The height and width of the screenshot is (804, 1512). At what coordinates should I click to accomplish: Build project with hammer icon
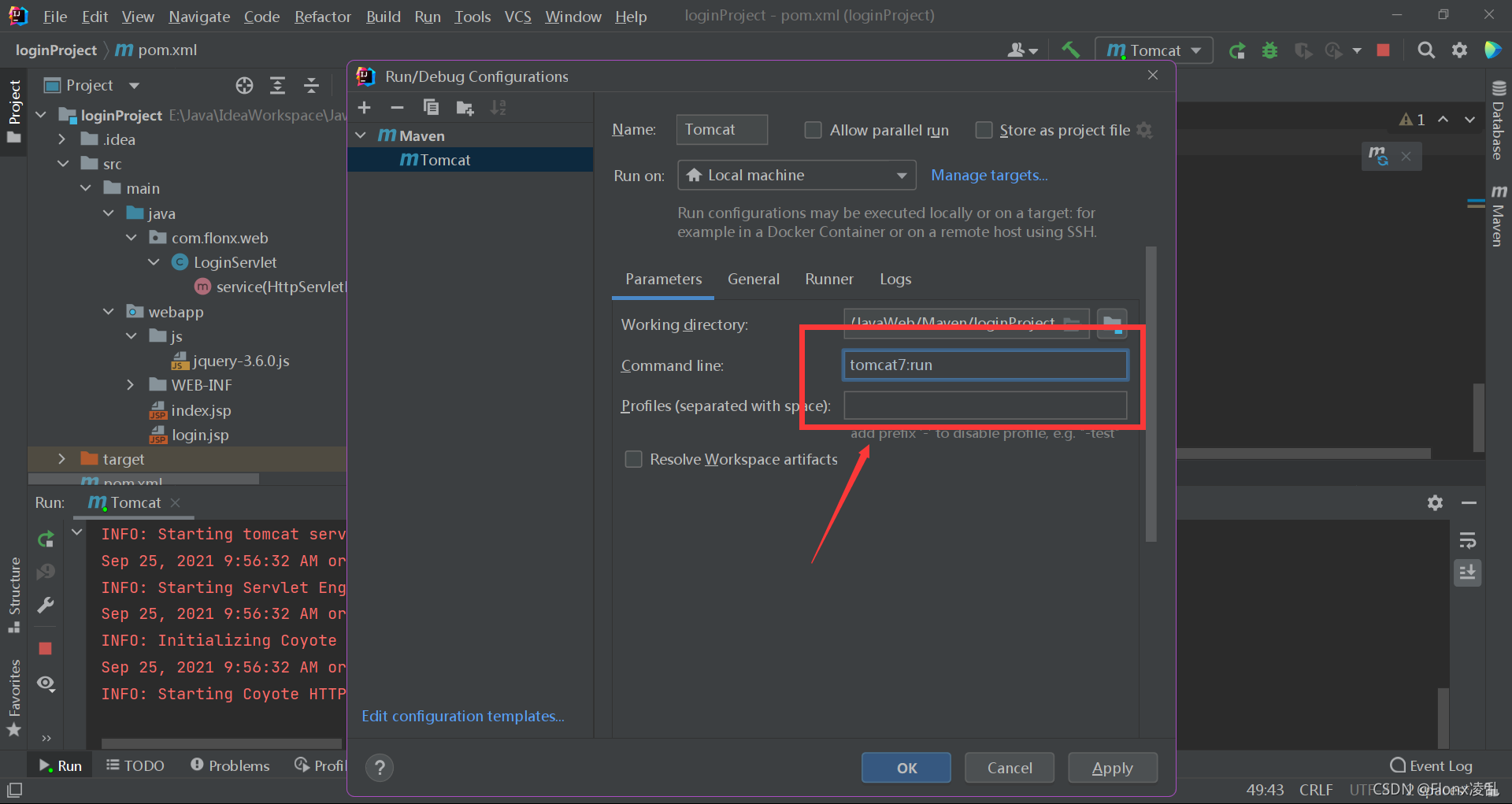click(x=1070, y=50)
